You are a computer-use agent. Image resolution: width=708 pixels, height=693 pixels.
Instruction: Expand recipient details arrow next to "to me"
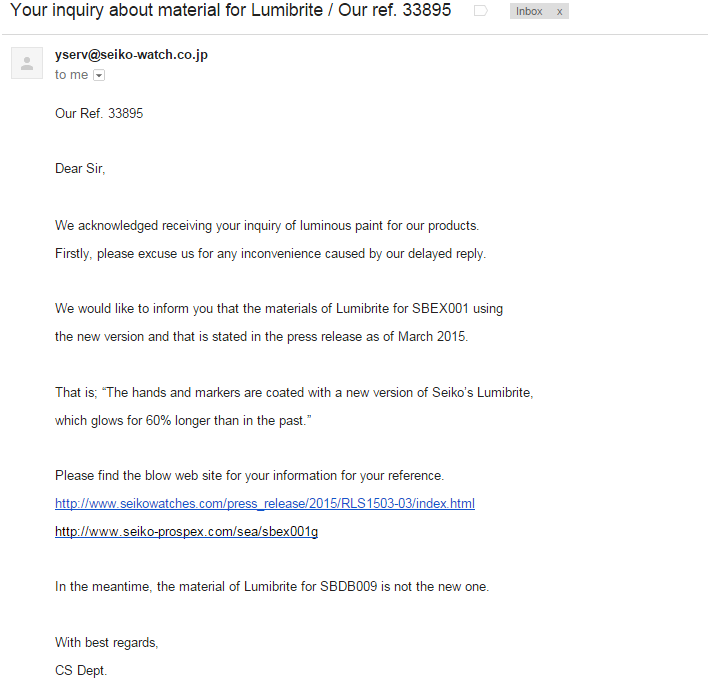pos(99,75)
